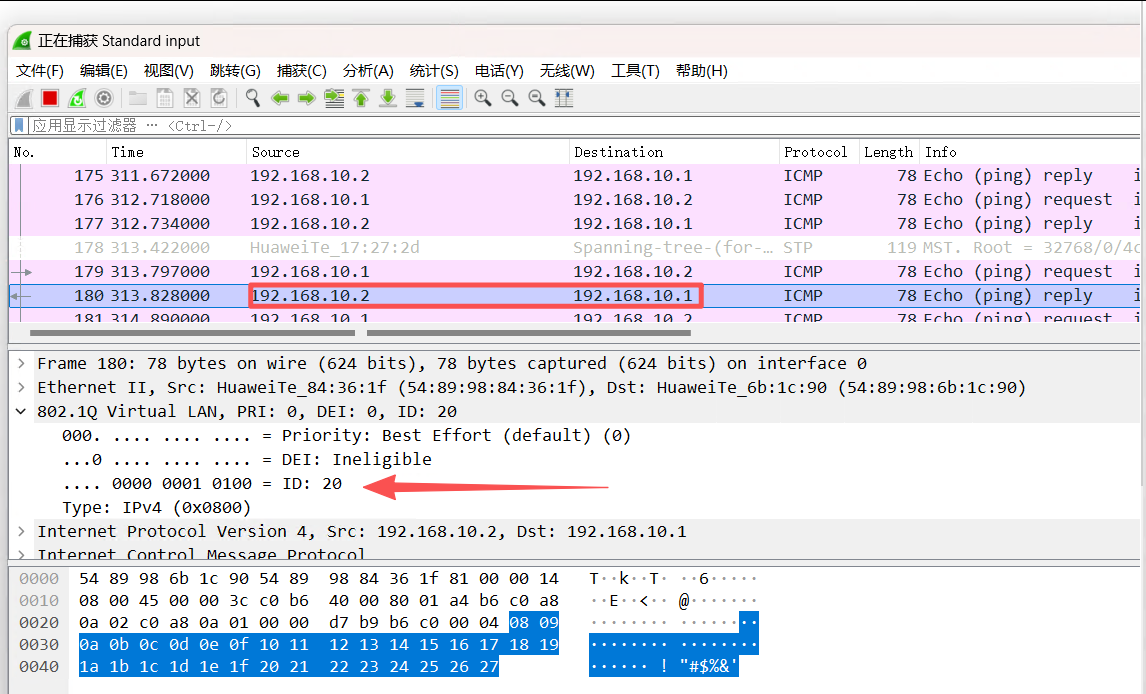
Task: Stop the live capture
Action: [x=52, y=97]
